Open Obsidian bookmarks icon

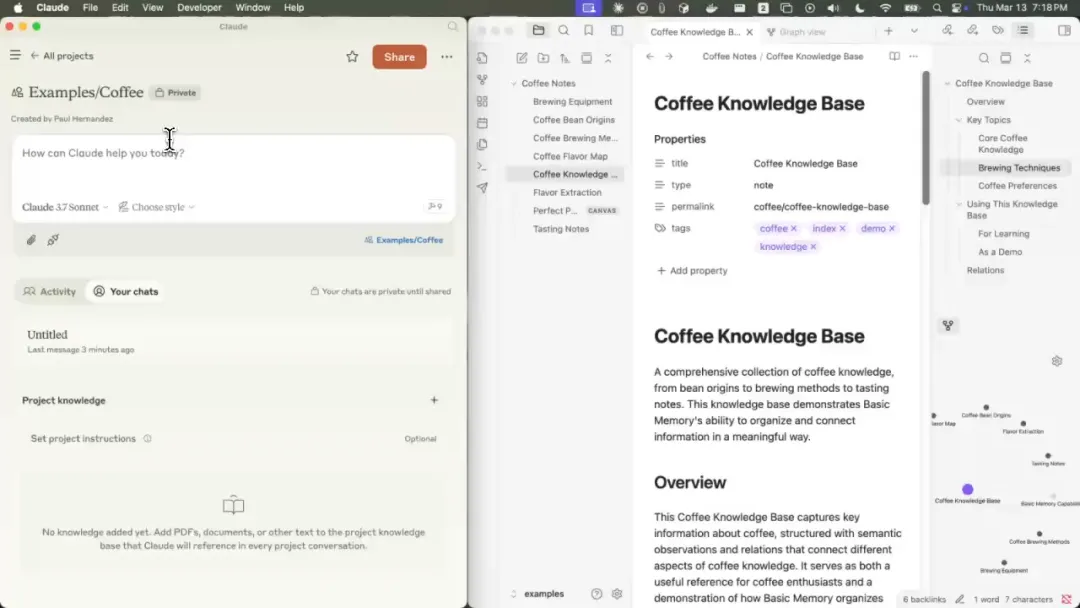pos(588,30)
